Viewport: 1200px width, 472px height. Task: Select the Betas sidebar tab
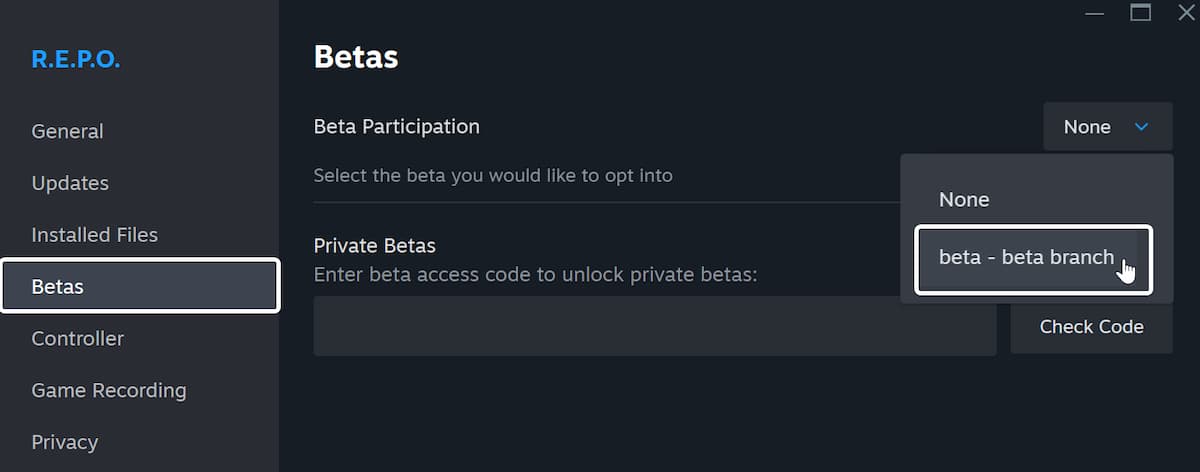[140, 286]
